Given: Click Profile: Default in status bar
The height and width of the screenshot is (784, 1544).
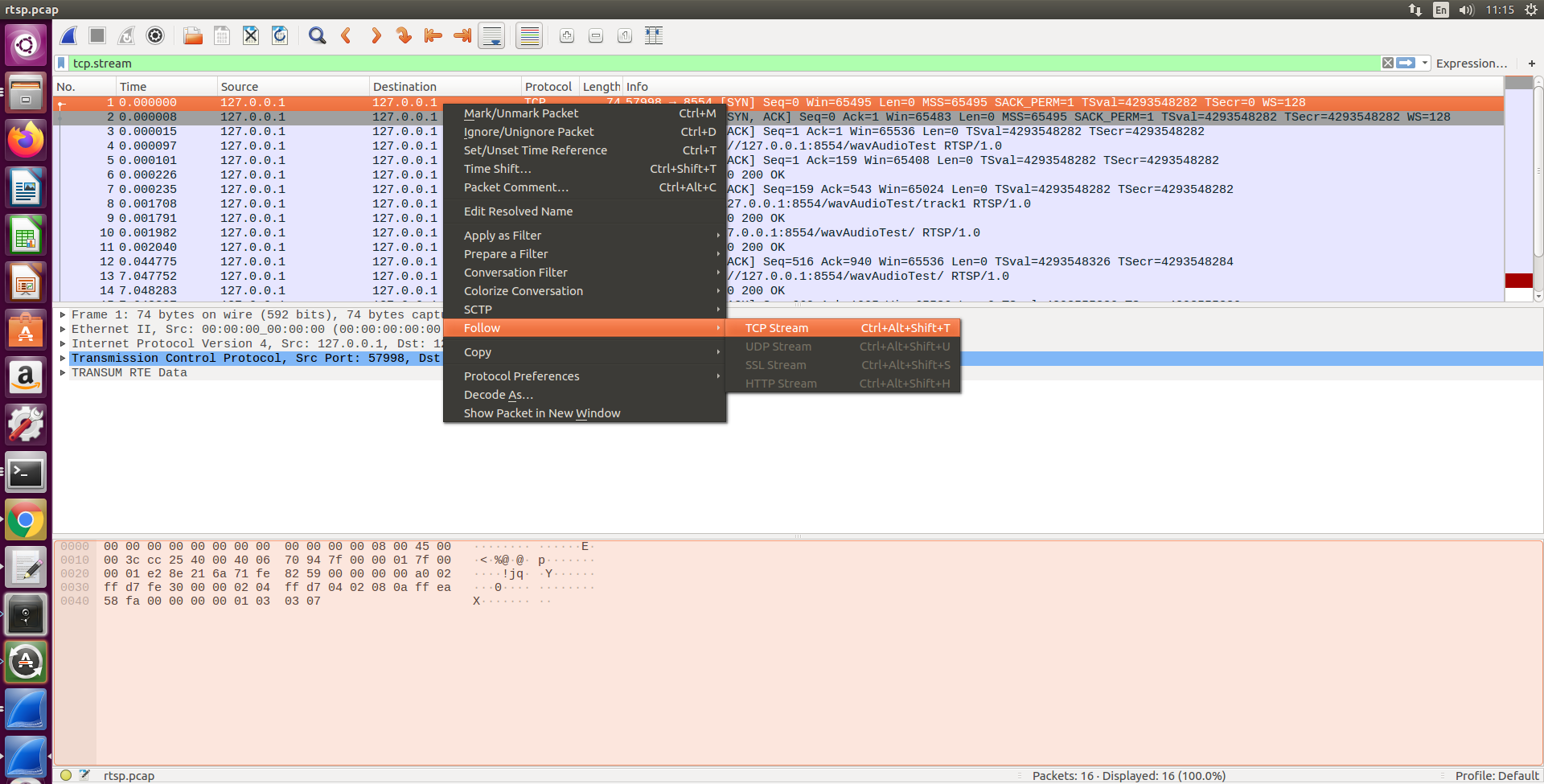Looking at the screenshot, I should pyautogui.click(x=1497, y=775).
